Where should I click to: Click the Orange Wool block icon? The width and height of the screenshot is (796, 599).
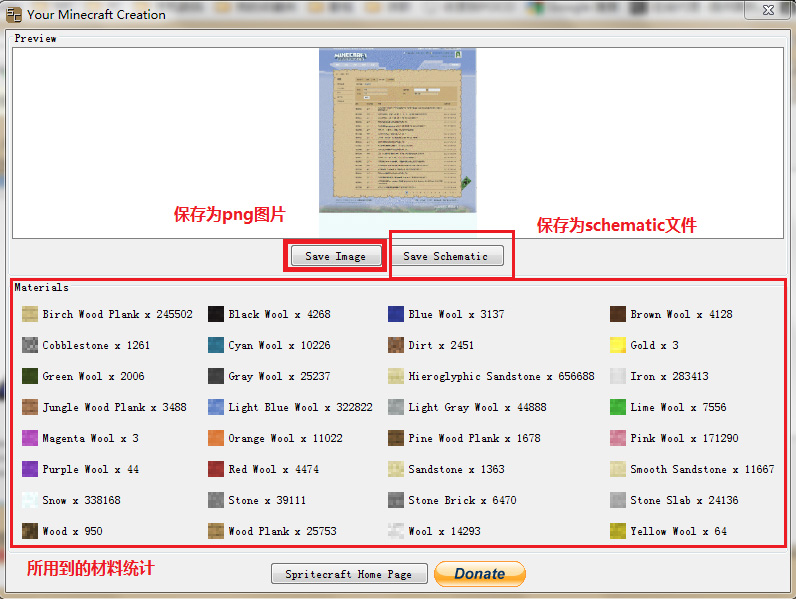(216, 438)
